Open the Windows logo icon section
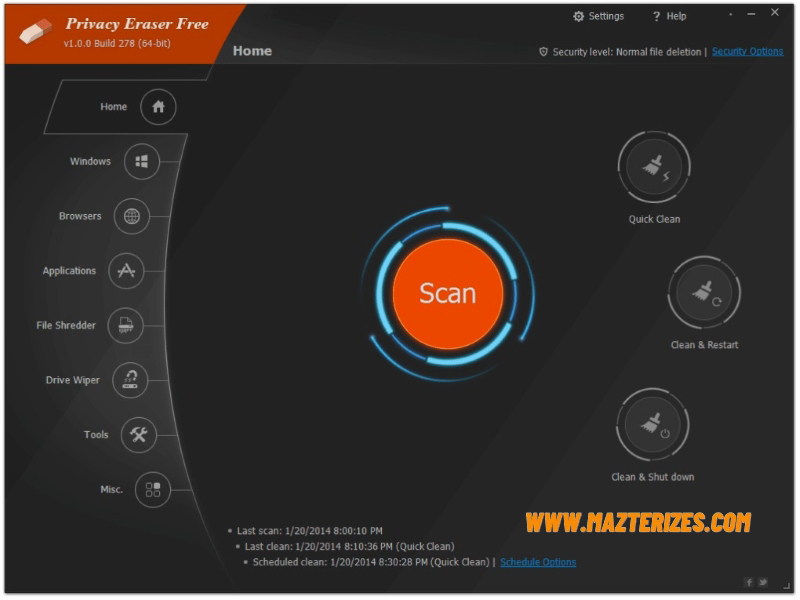This screenshot has width=800, height=600. pos(141,161)
